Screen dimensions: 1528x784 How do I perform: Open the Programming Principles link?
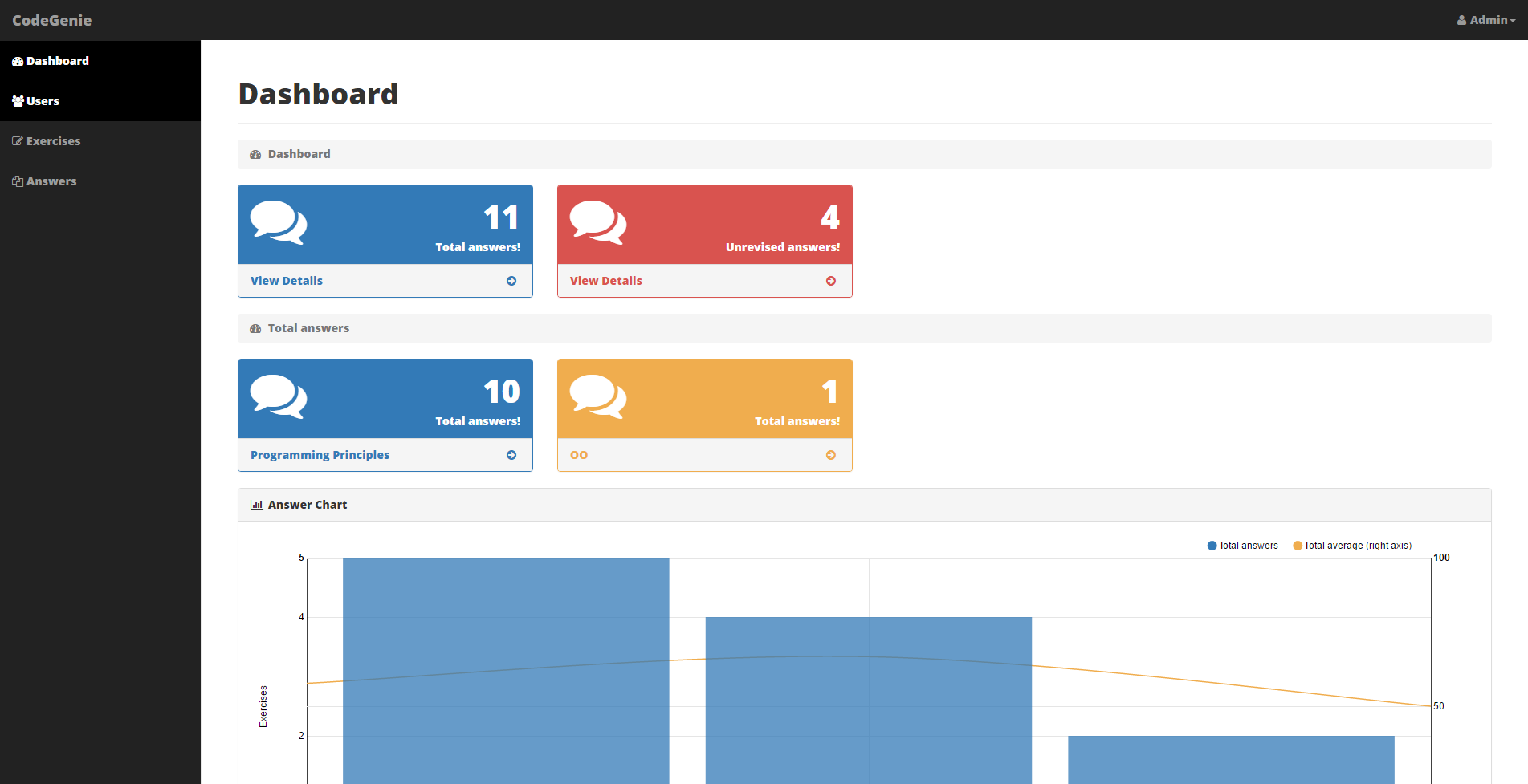pyautogui.click(x=320, y=455)
